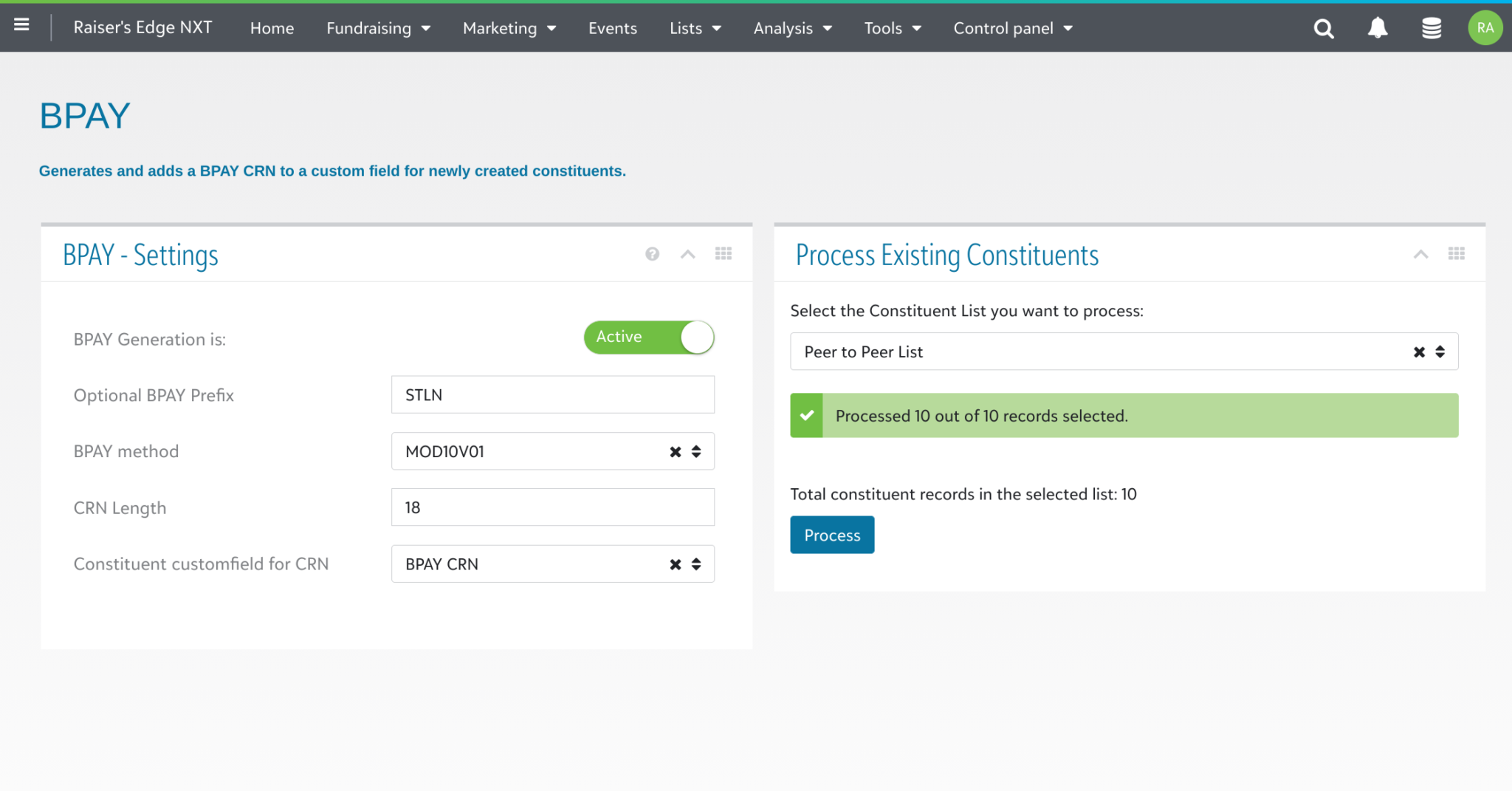Click grid icon in Process Existing Constituents panel
1512x791 pixels.
[x=1456, y=254]
